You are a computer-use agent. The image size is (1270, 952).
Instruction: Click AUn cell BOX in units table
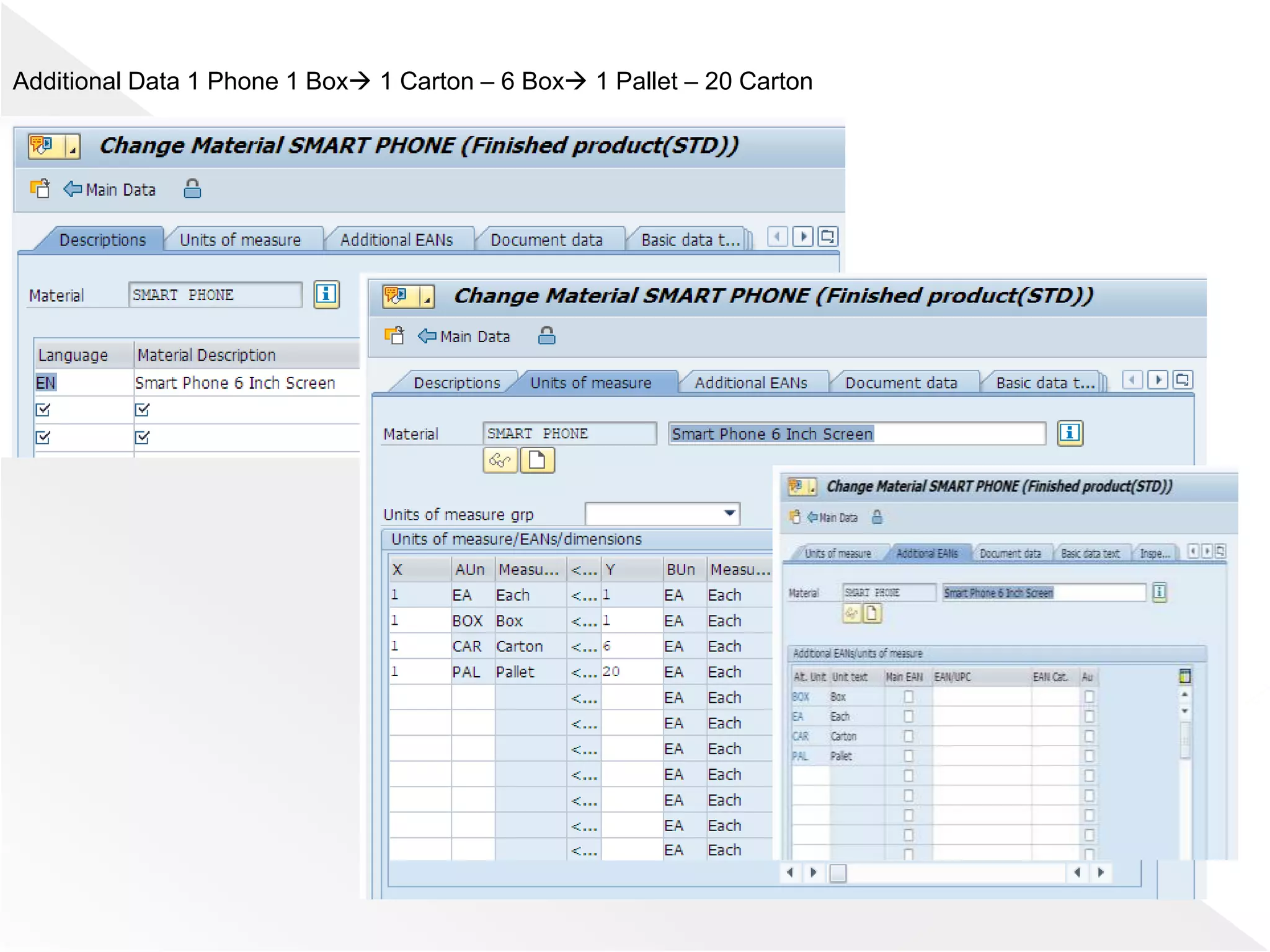coord(473,620)
